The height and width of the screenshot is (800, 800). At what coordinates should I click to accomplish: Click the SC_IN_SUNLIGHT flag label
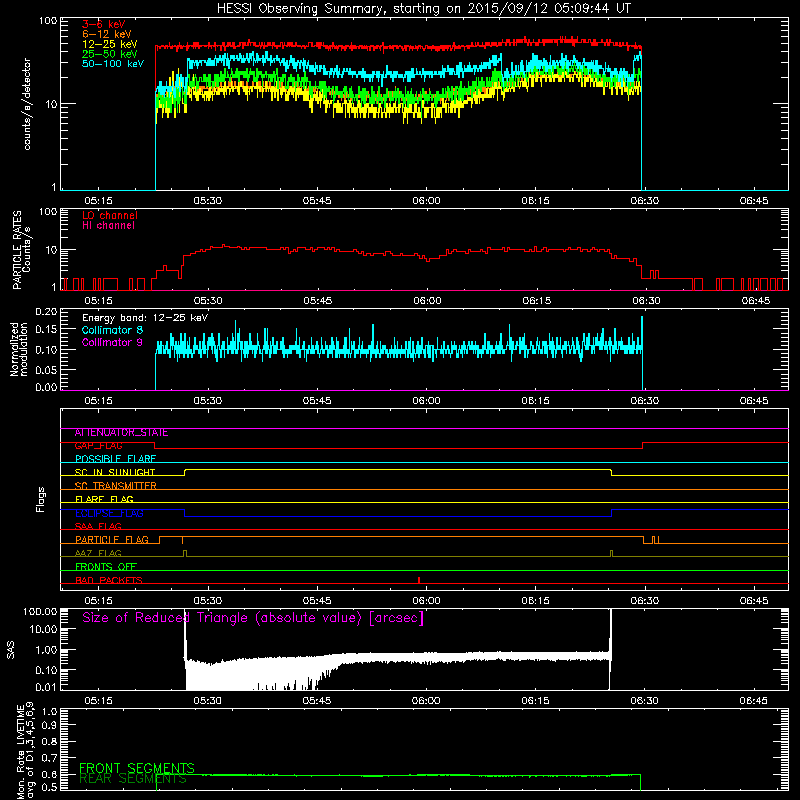(115, 472)
